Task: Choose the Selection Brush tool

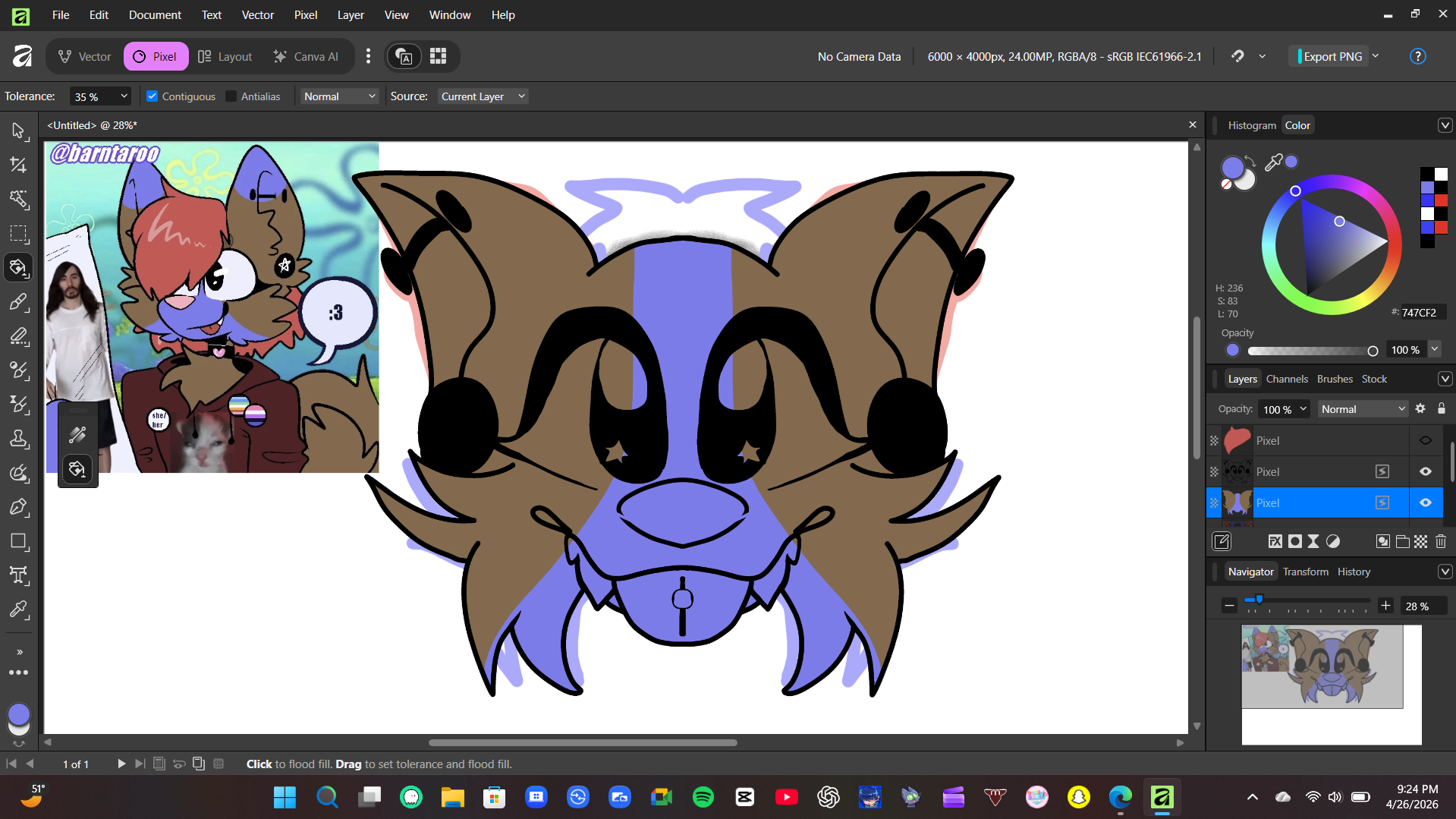Action: pyautogui.click(x=18, y=199)
